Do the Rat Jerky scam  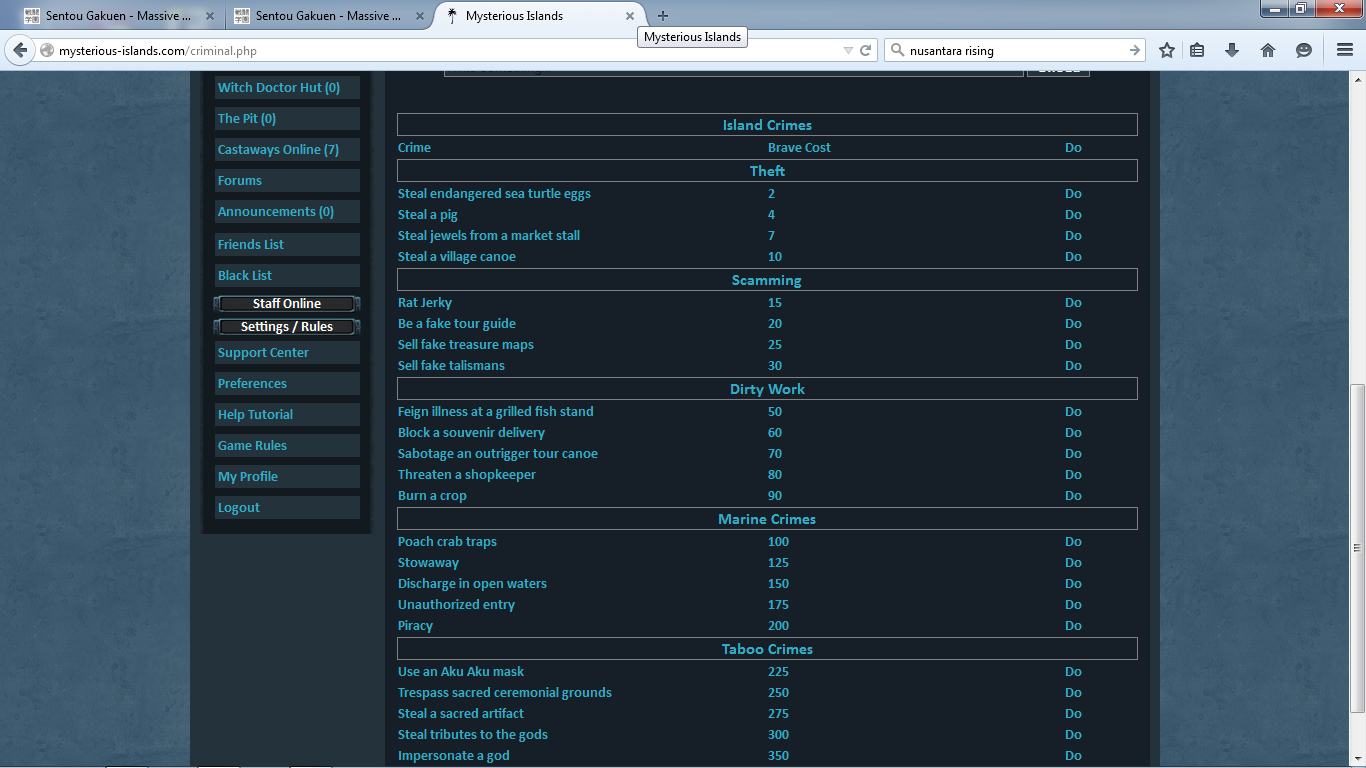click(x=1073, y=302)
